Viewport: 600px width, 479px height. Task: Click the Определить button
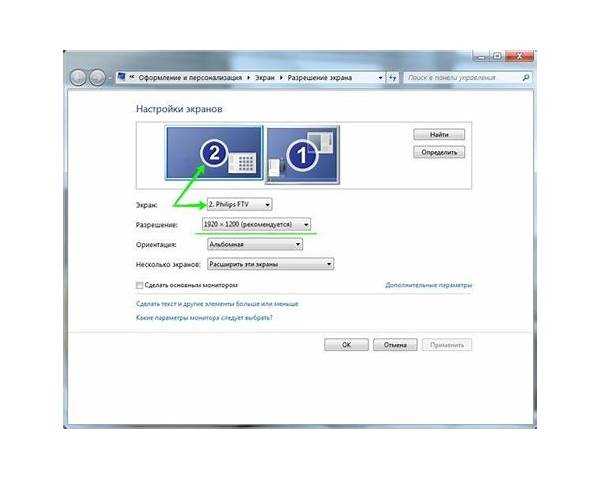439,152
